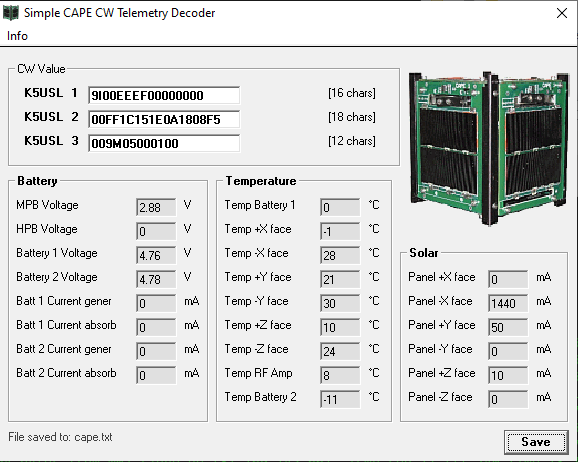Select the Battery 2 Voltage value box
The height and width of the screenshot is (462, 578).
click(x=156, y=279)
